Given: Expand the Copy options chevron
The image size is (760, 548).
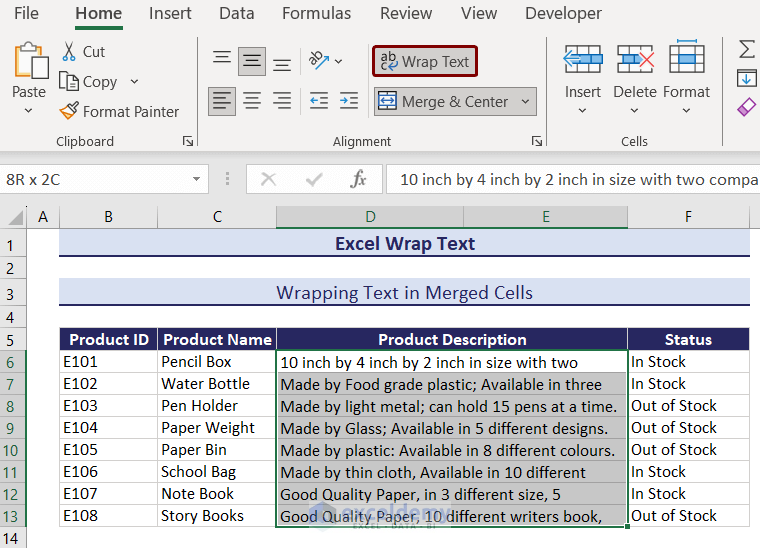Looking at the screenshot, I should [134, 81].
